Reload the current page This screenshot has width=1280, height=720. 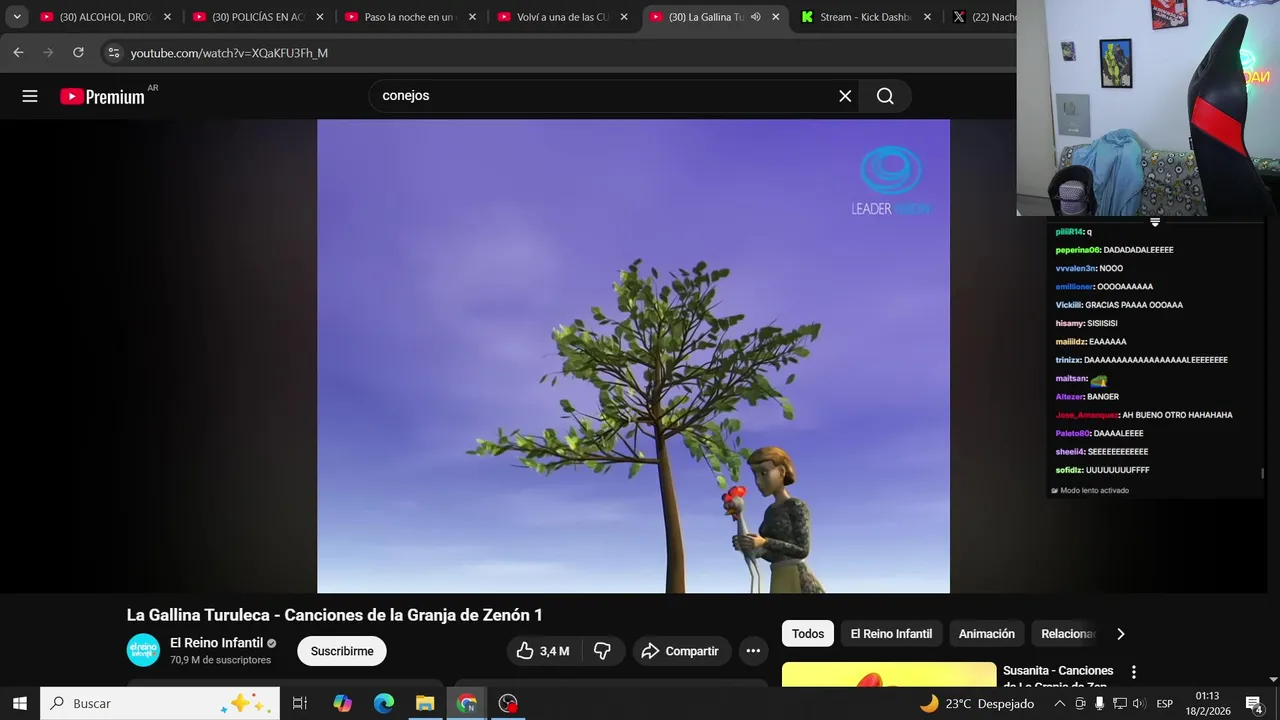[x=78, y=53]
